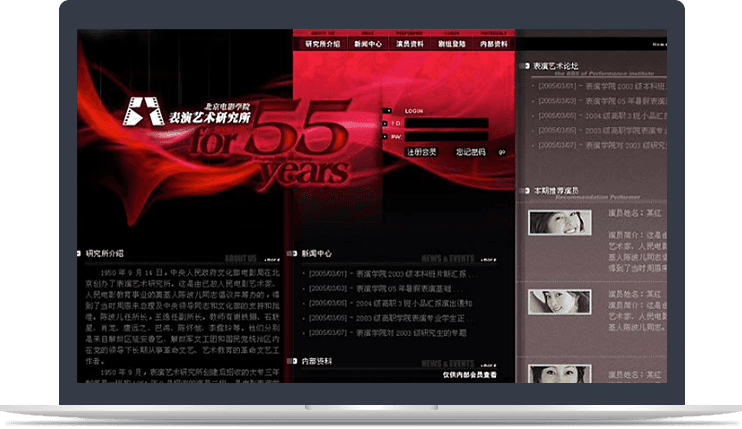Open 表演艺术论坛 post dated 2005/03/03
This screenshot has height=429, width=742.
point(602,101)
